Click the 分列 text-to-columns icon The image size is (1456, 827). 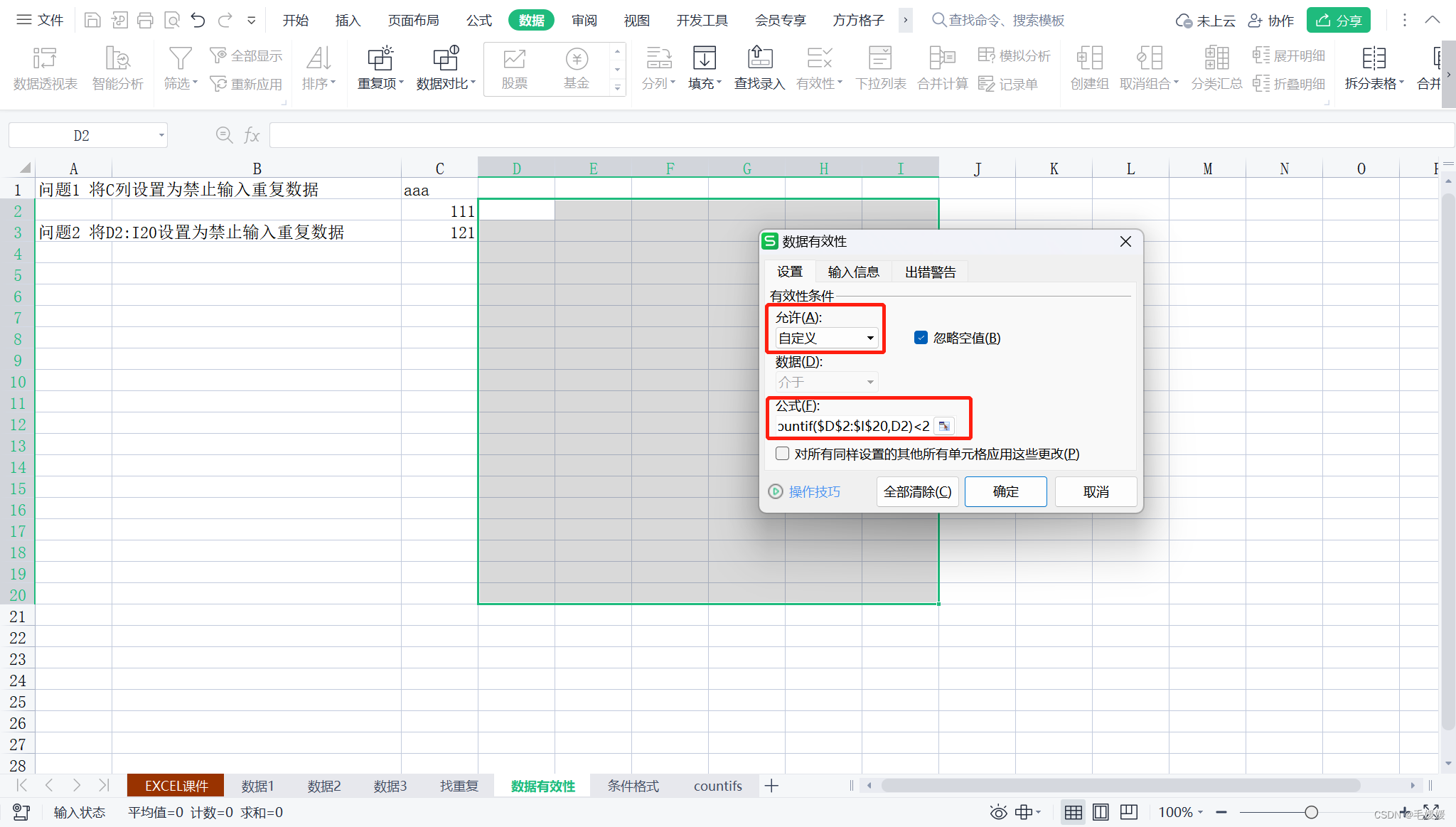(658, 58)
